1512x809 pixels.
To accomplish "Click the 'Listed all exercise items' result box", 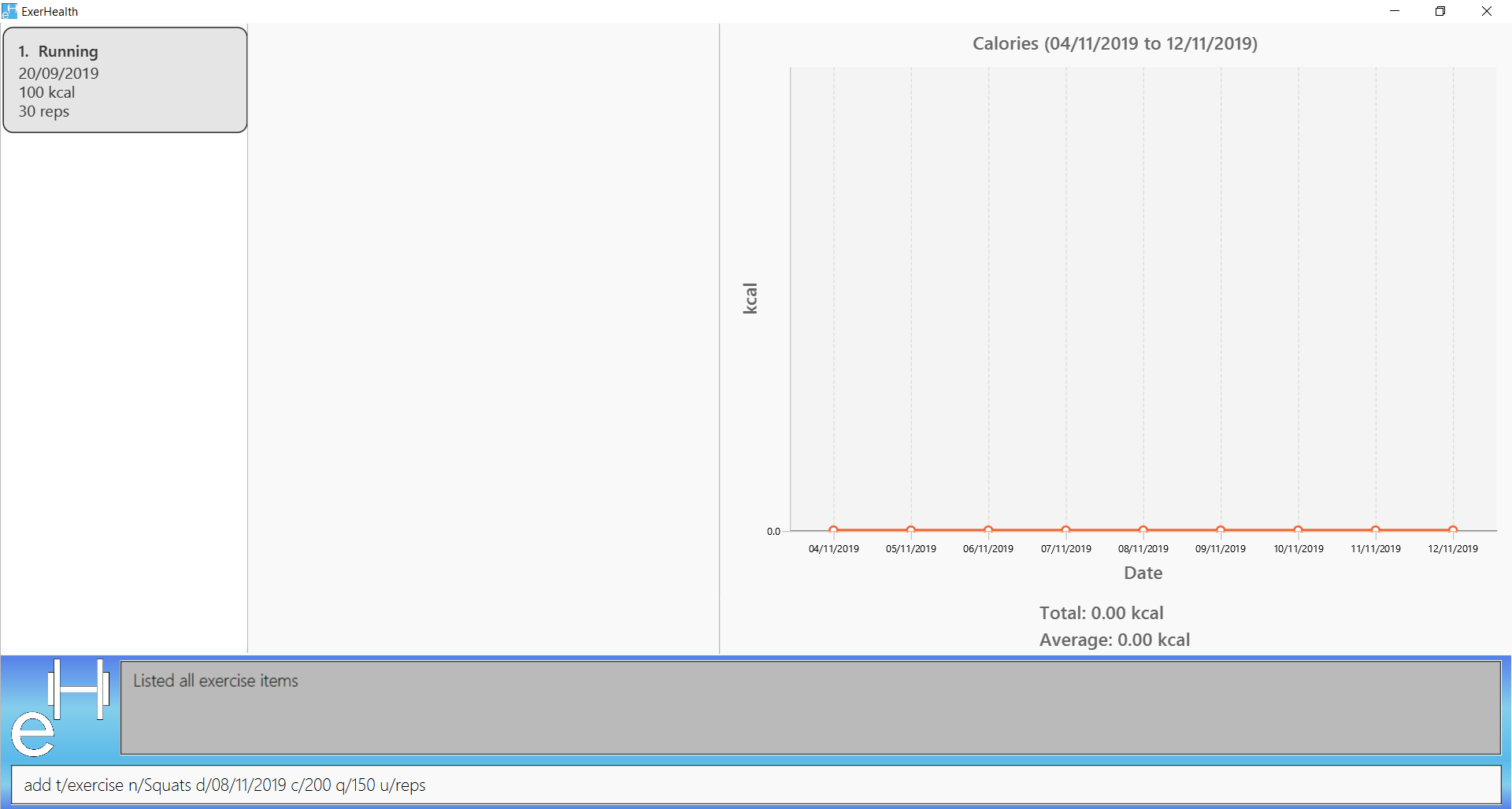I will point(810,707).
